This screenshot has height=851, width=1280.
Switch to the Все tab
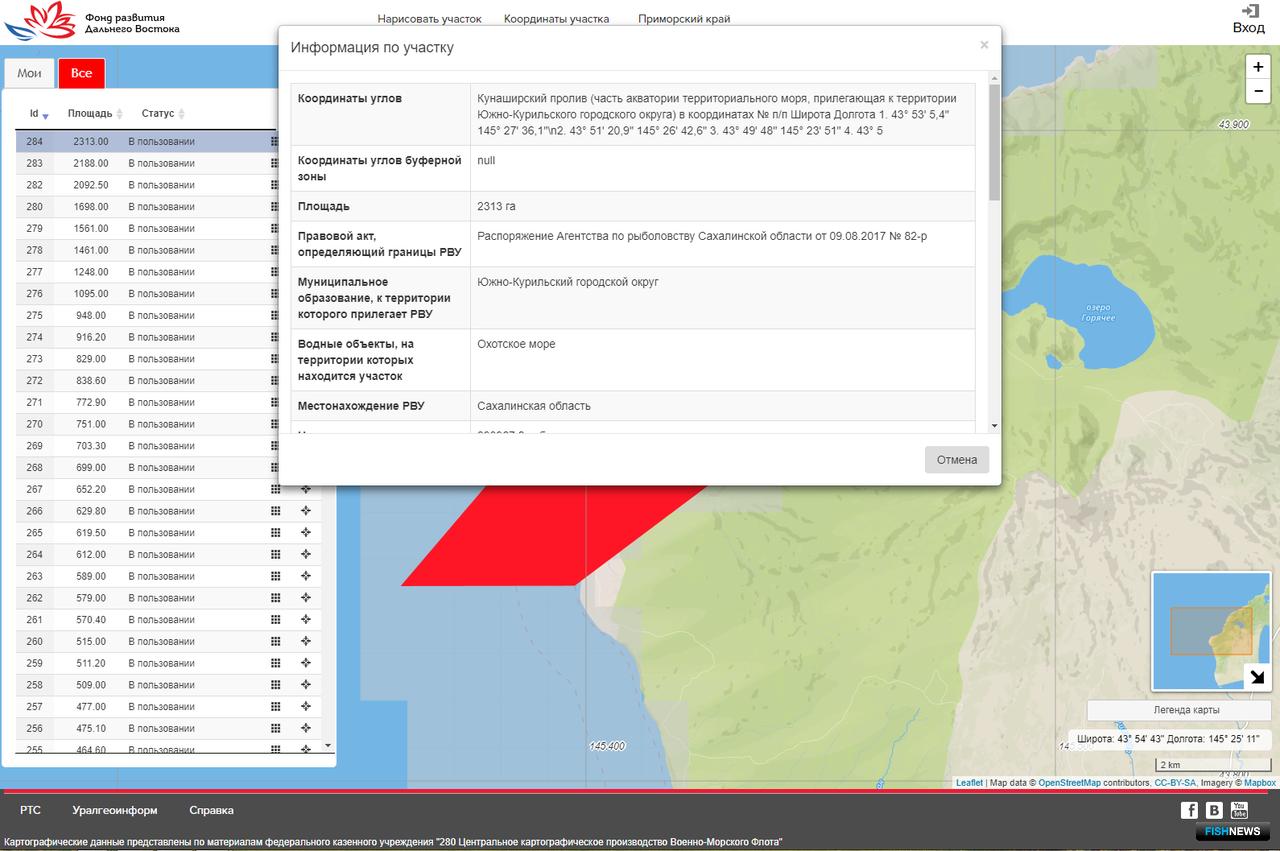coord(82,73)
